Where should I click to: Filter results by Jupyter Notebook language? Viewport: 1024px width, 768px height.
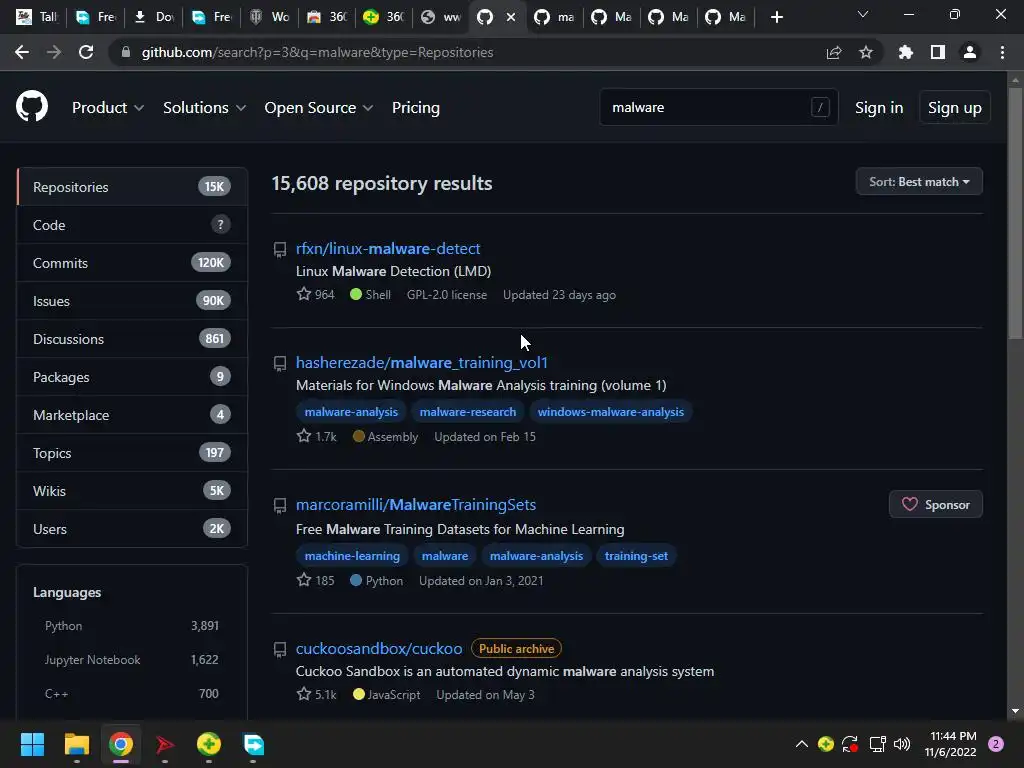point(131,660)
